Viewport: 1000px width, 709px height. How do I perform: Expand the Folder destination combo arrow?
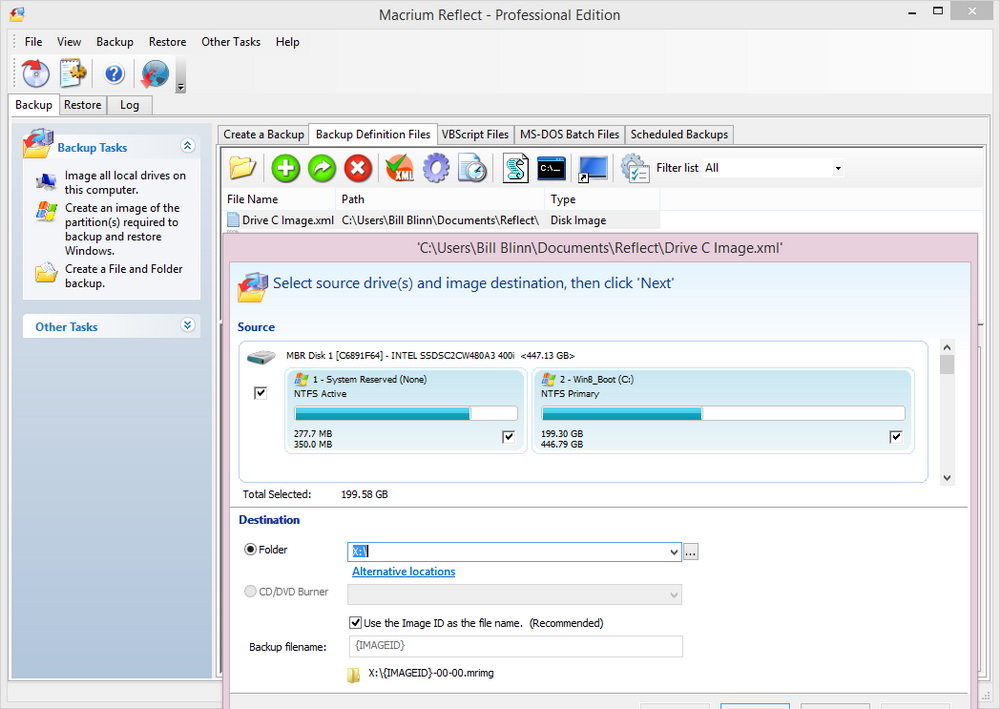673,552
